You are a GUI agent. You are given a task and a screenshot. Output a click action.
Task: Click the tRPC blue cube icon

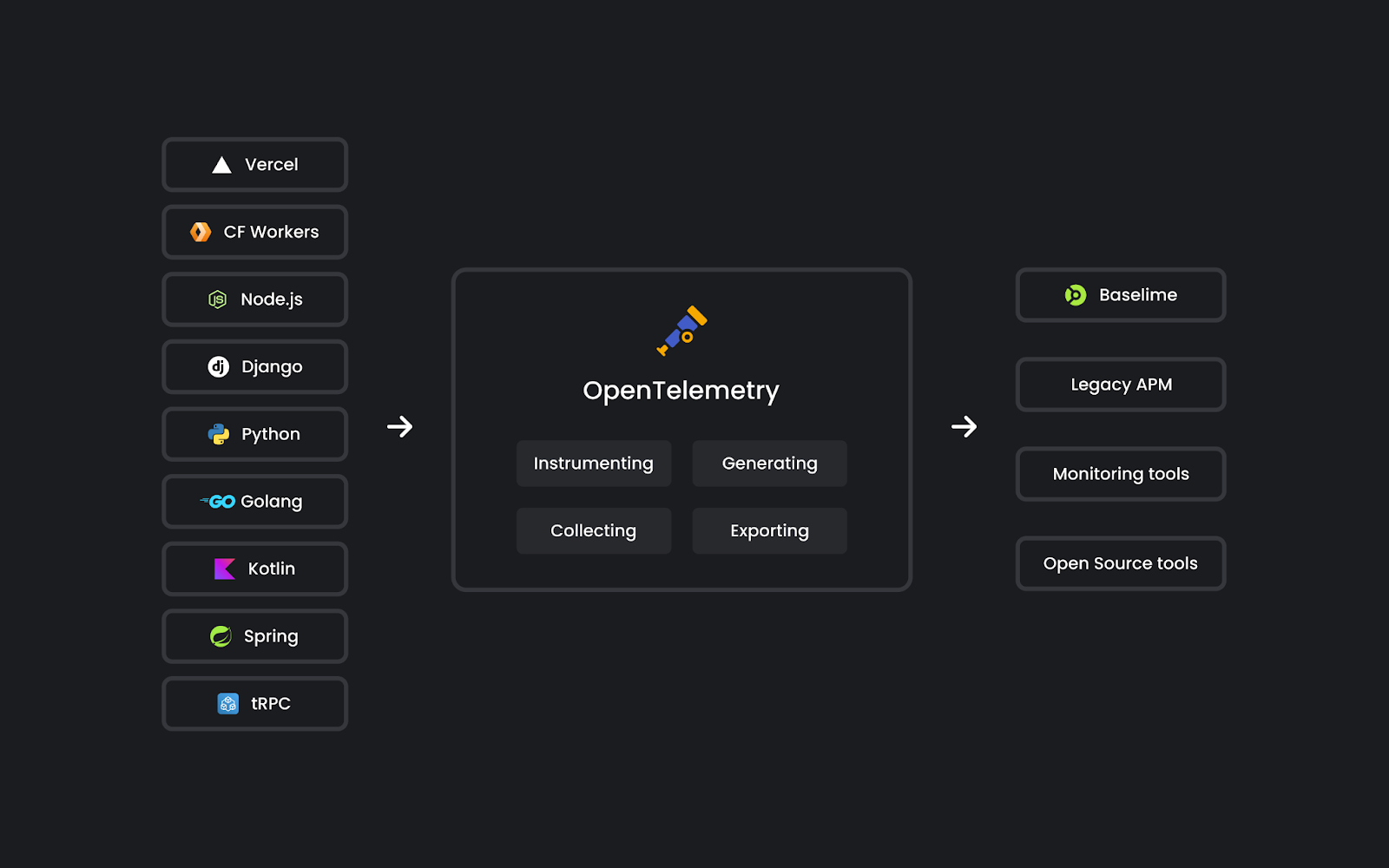pyautogui.click(x=228, y=704)
